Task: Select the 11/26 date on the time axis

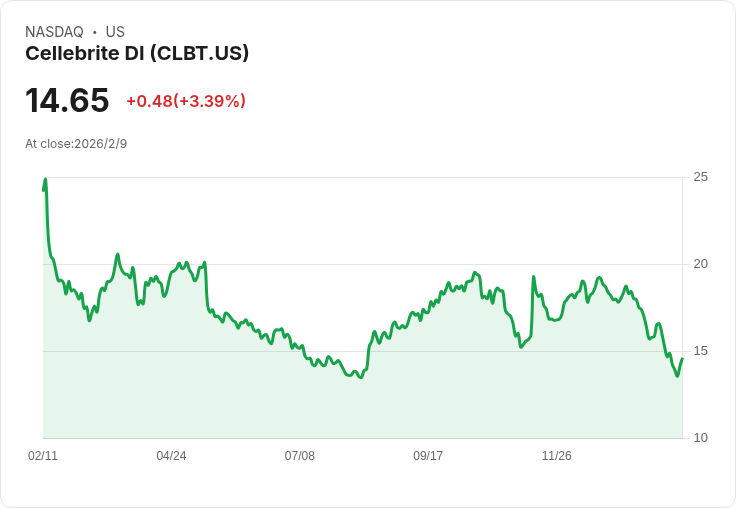Action: [556, 456]
